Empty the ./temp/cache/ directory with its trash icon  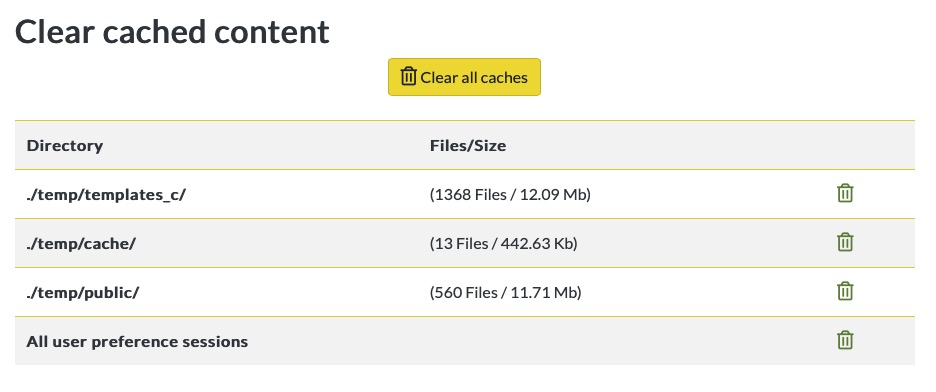pos(845,242)
